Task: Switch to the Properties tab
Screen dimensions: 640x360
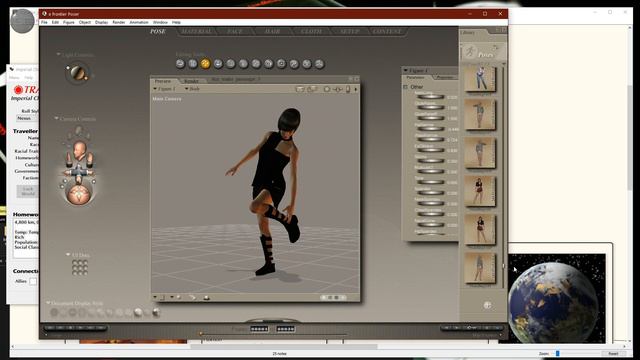Action: click(x=444, y=77)
